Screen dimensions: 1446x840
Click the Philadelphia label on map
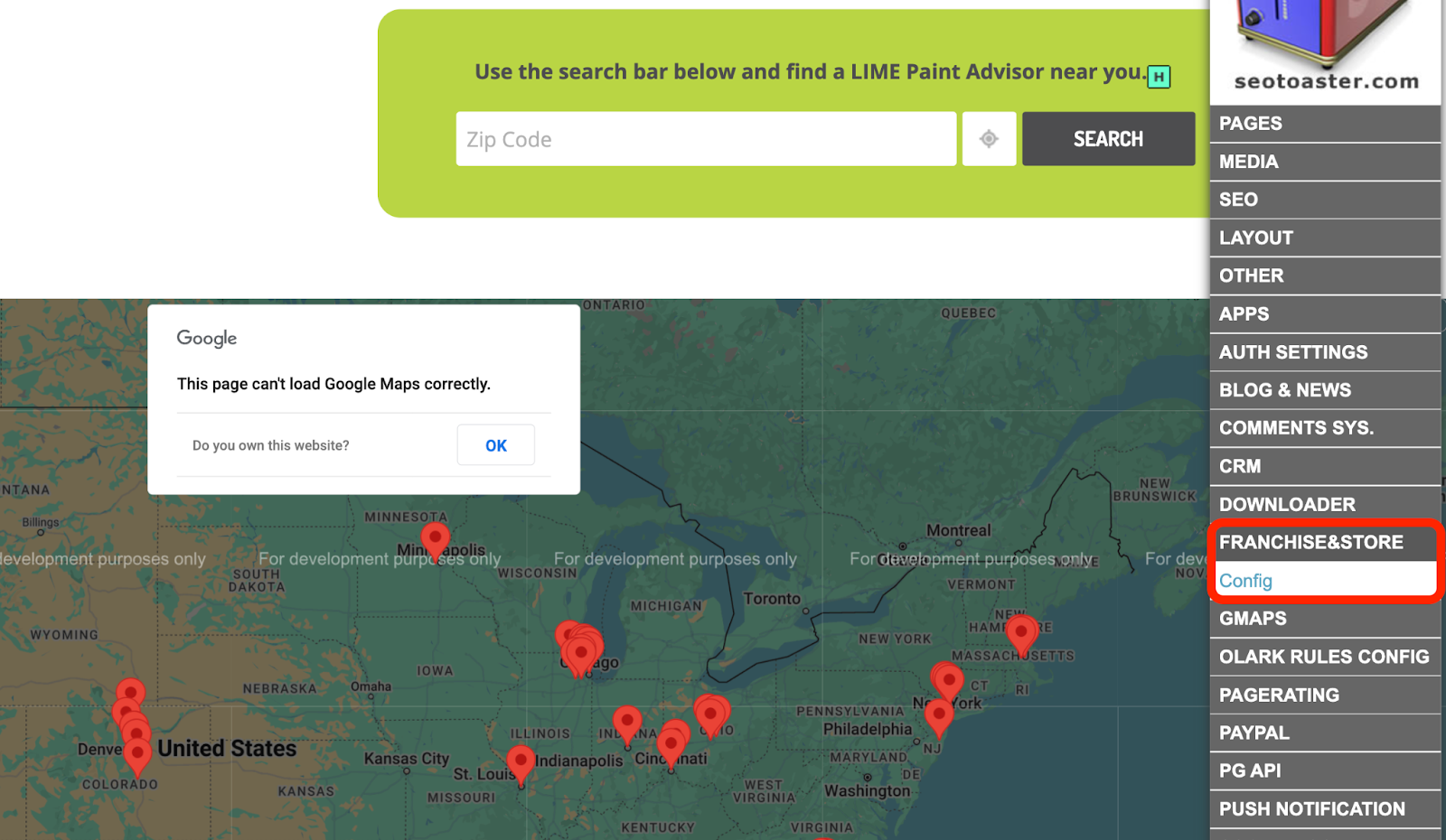[x=868, y=729]
